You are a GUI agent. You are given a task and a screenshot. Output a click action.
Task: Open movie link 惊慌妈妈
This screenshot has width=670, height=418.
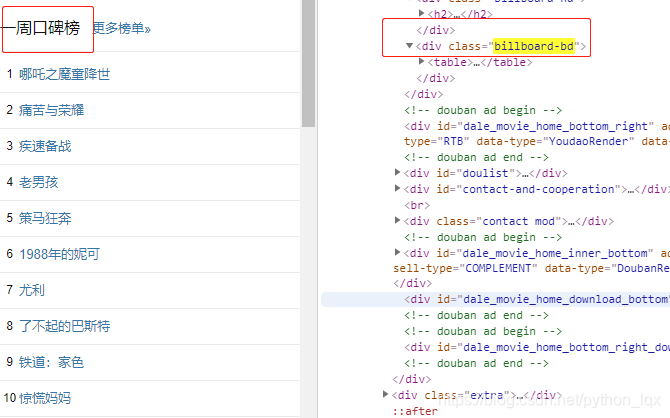(45, 398)
